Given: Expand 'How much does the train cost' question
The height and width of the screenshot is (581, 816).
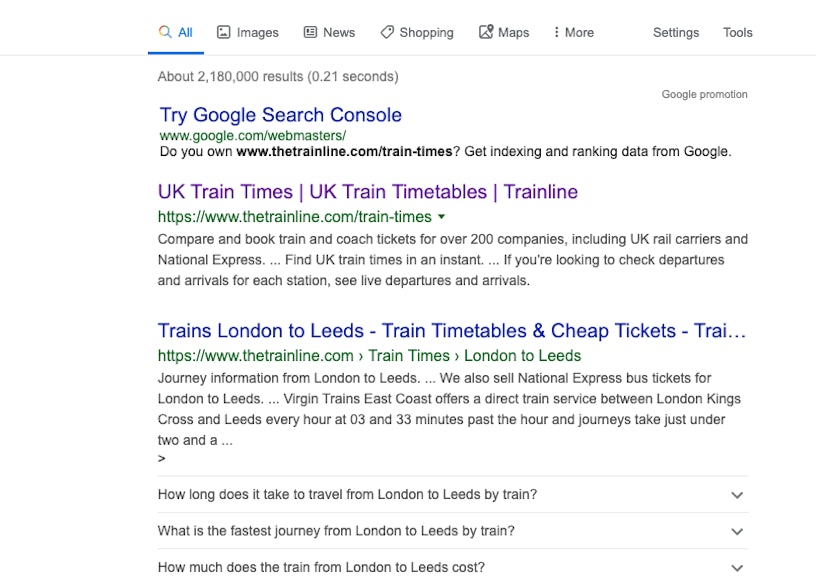Looking at the screenshot, I should click(737, 568).
